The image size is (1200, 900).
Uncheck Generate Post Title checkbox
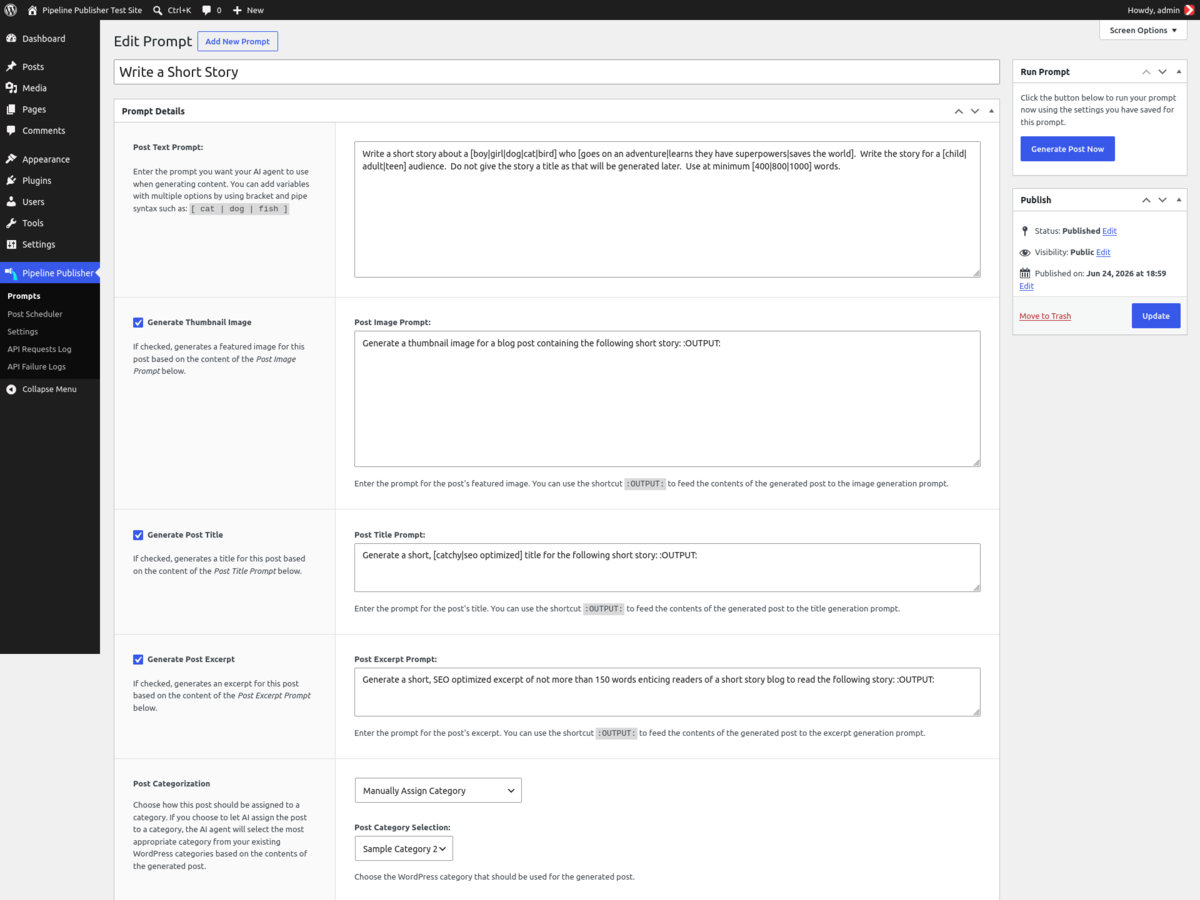tap(138, 535)
